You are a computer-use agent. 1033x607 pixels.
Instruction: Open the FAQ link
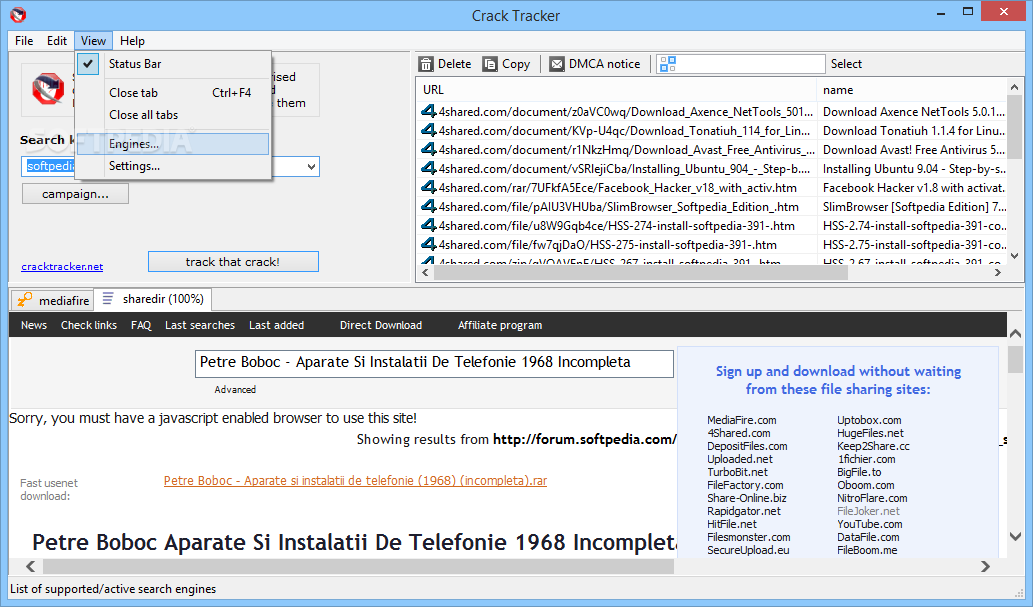click(141, 325)
